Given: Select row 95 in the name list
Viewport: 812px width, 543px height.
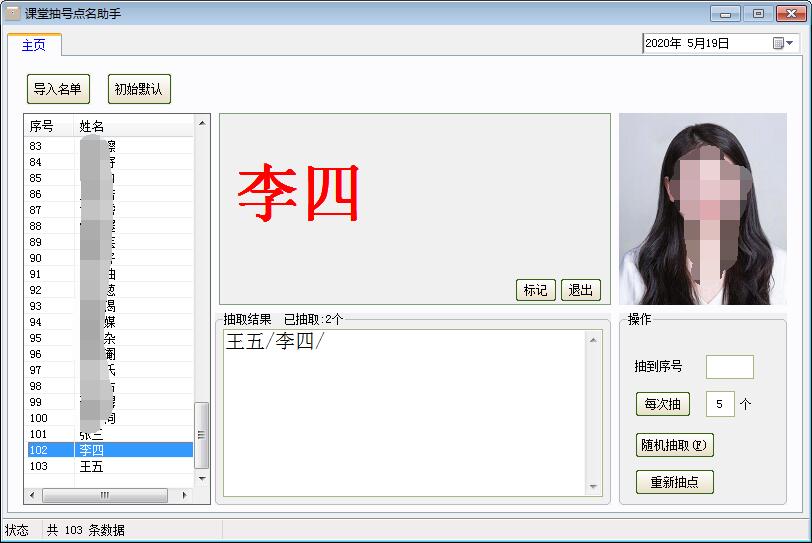Looking at the screenshot, I should 110,338.
